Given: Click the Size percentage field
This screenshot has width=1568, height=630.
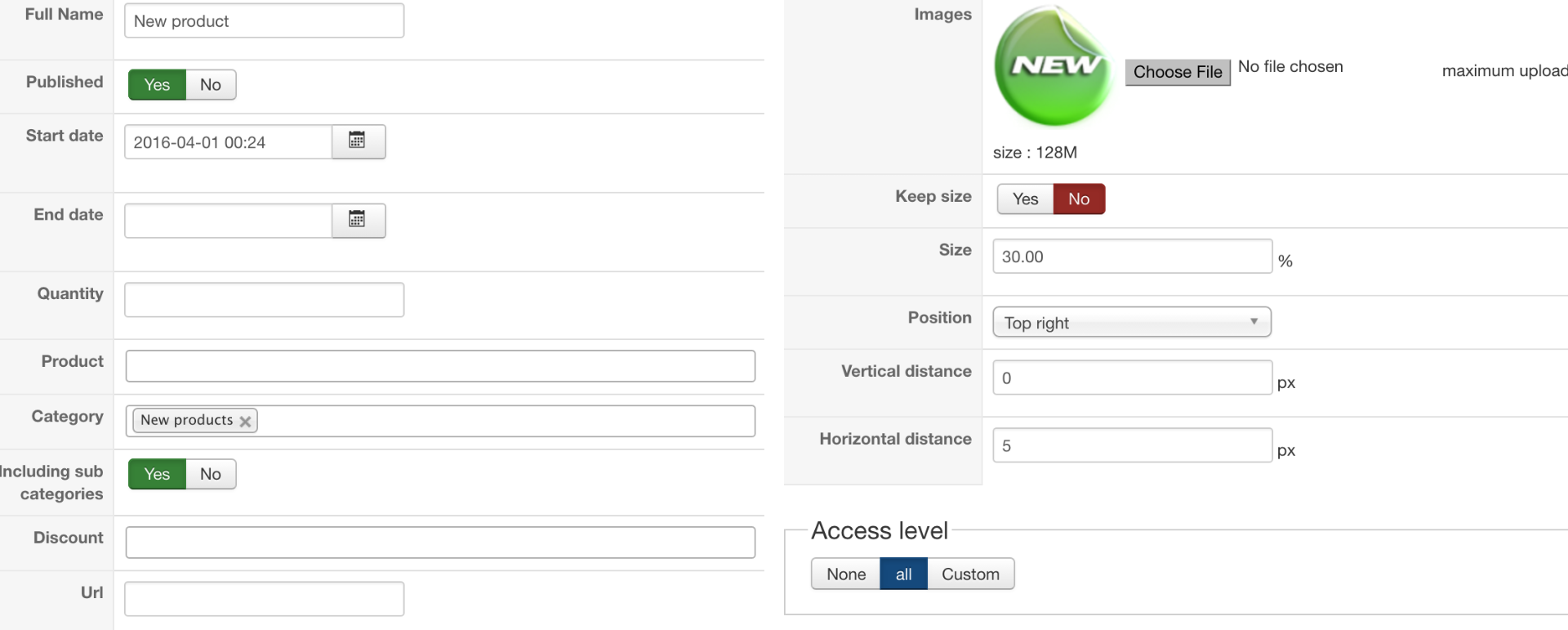Looking at the screenshot, I should [1131, 257].
